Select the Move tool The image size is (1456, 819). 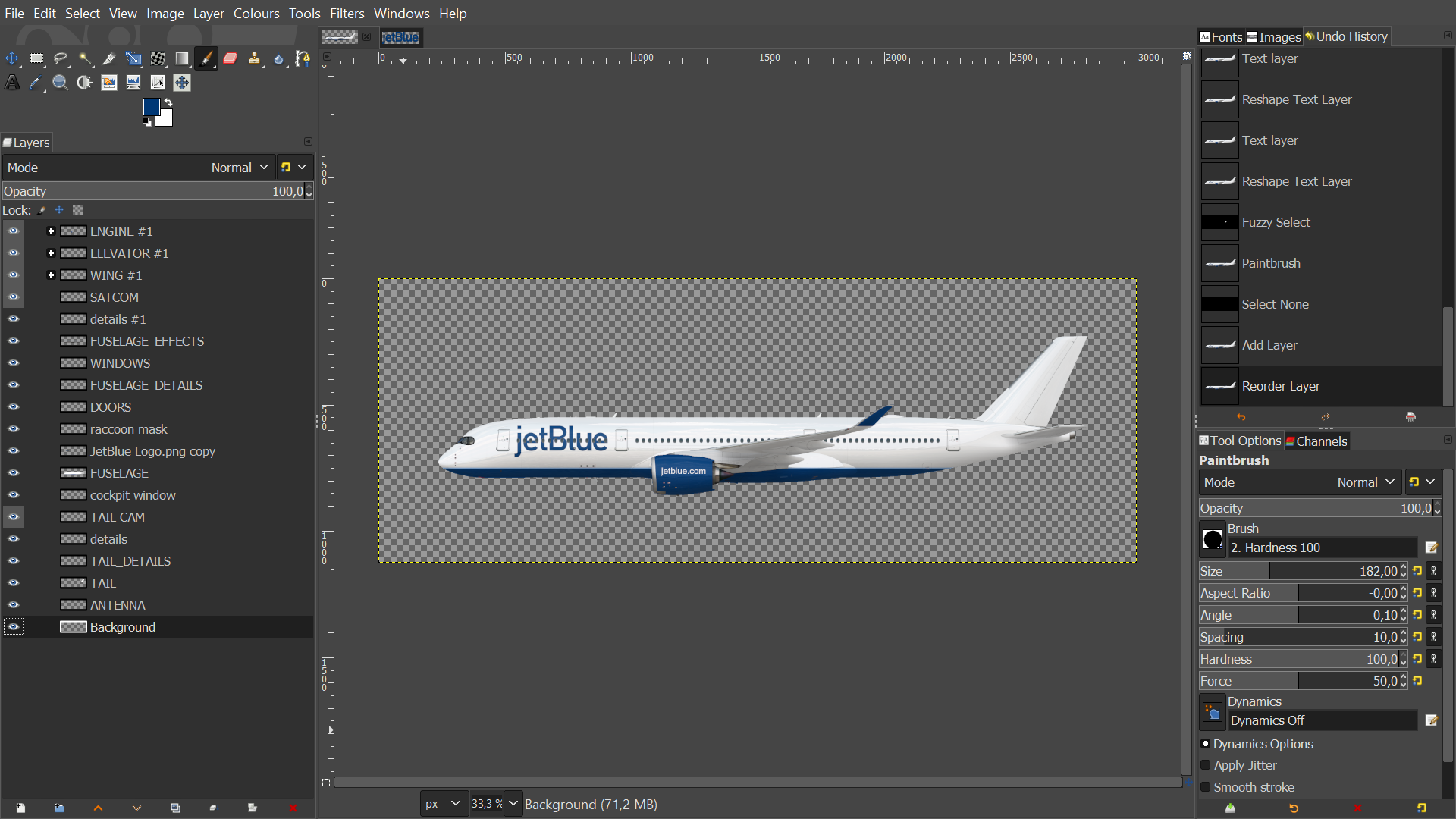[x=12, y=58]
